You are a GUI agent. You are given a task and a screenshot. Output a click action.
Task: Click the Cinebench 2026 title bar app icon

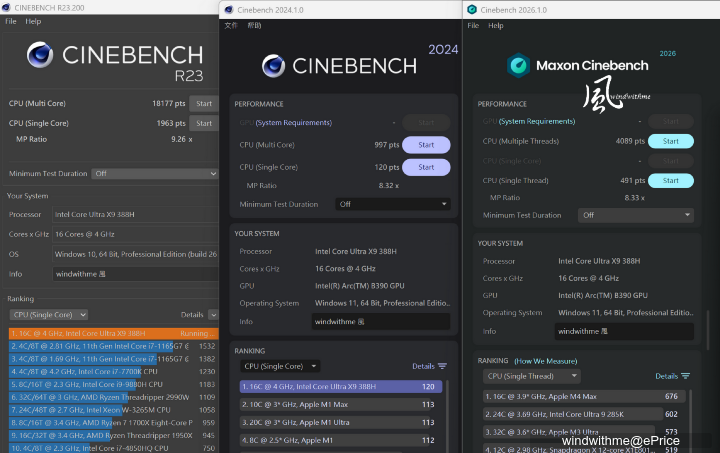click(x=472, y=10)
